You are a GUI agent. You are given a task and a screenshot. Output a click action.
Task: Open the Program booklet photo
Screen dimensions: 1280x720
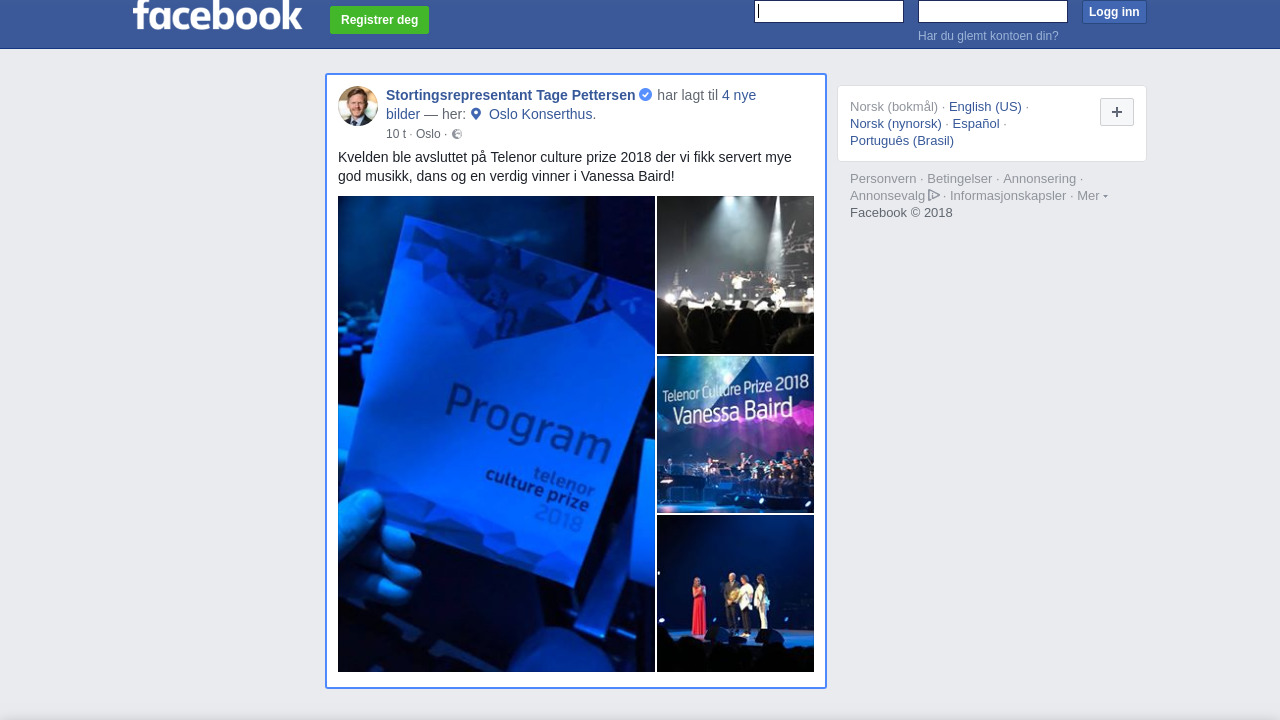coord(496,434)
